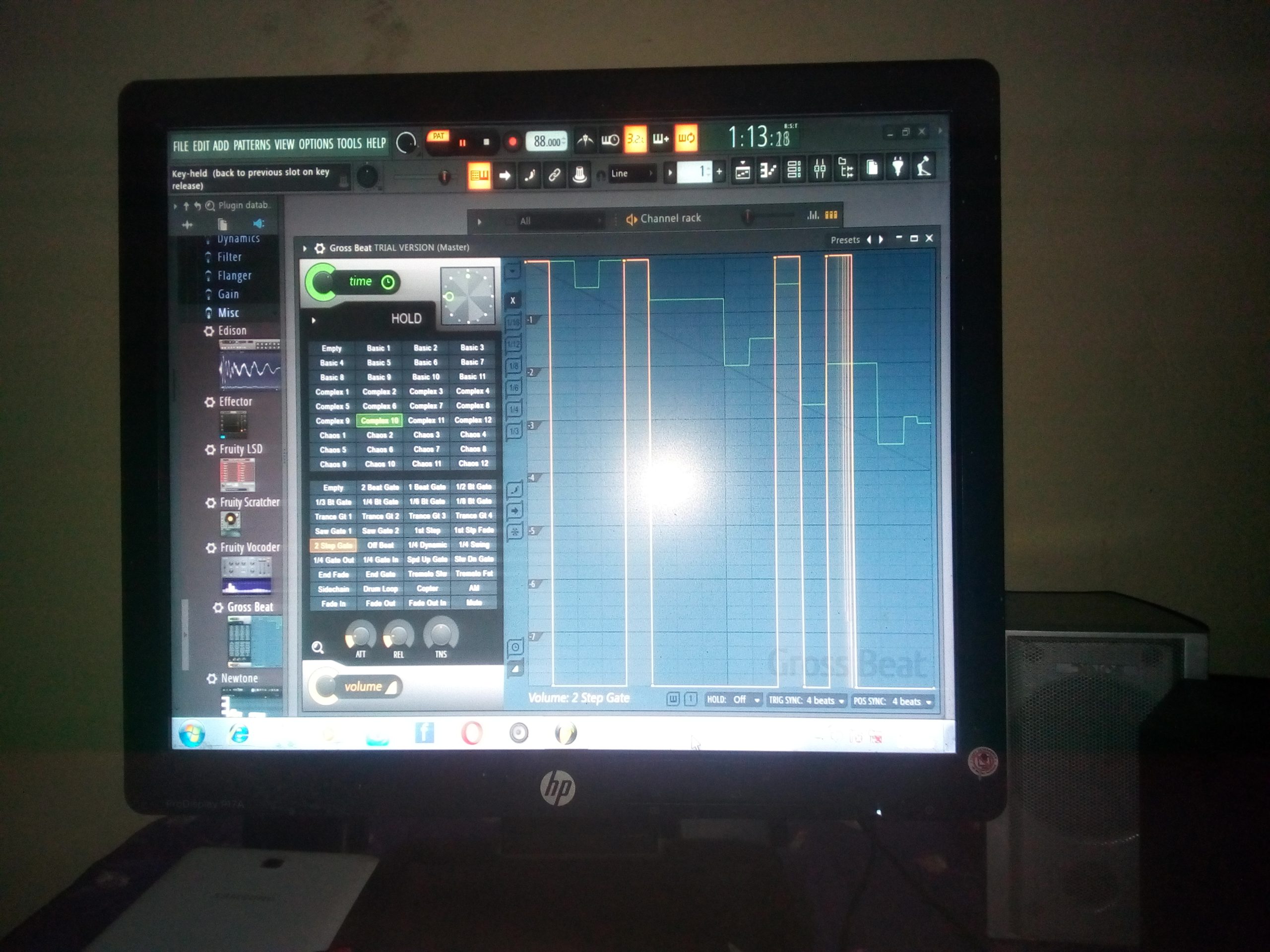Open the Windows Start button
This screenshot has height=952, width=1270.
(192, 733)
